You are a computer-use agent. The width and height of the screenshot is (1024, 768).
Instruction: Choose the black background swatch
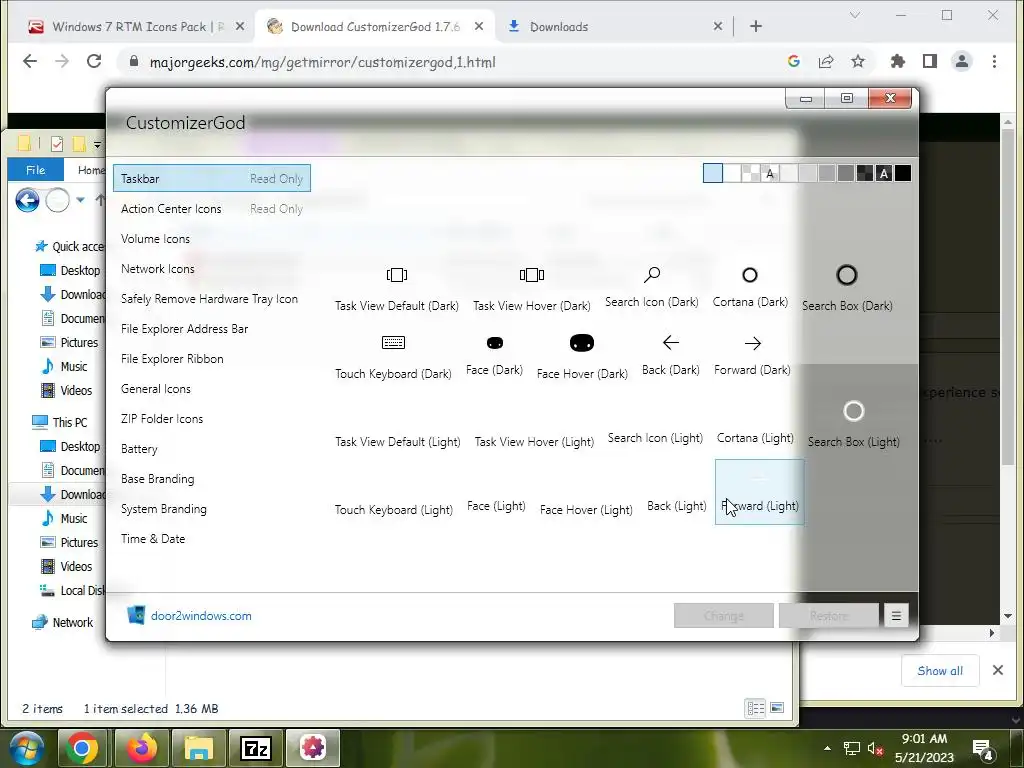[903, 173]
